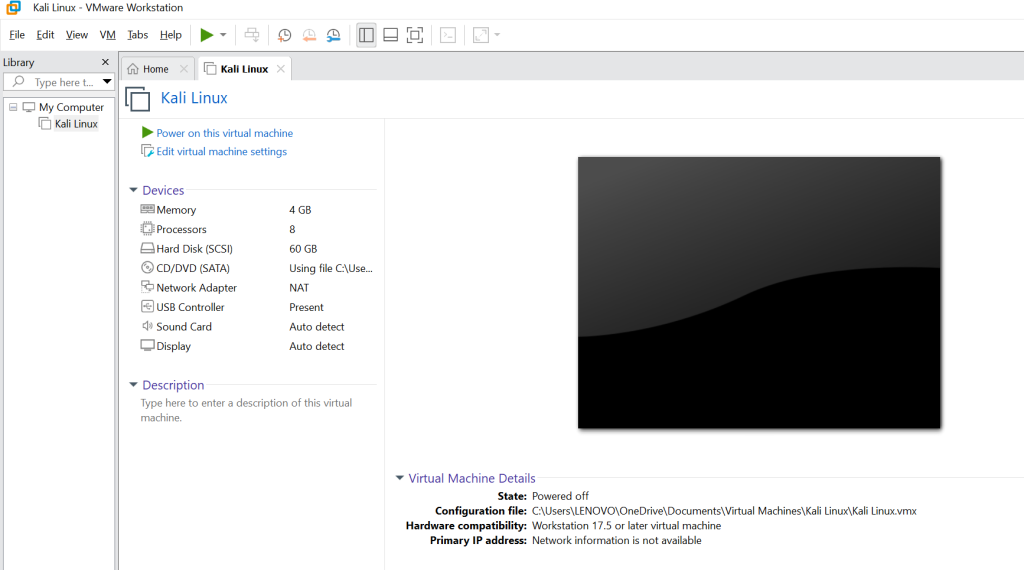Close the Library panel
Image resolution: width=1024 pixels, height=570 pixels.
click(106, 62)
